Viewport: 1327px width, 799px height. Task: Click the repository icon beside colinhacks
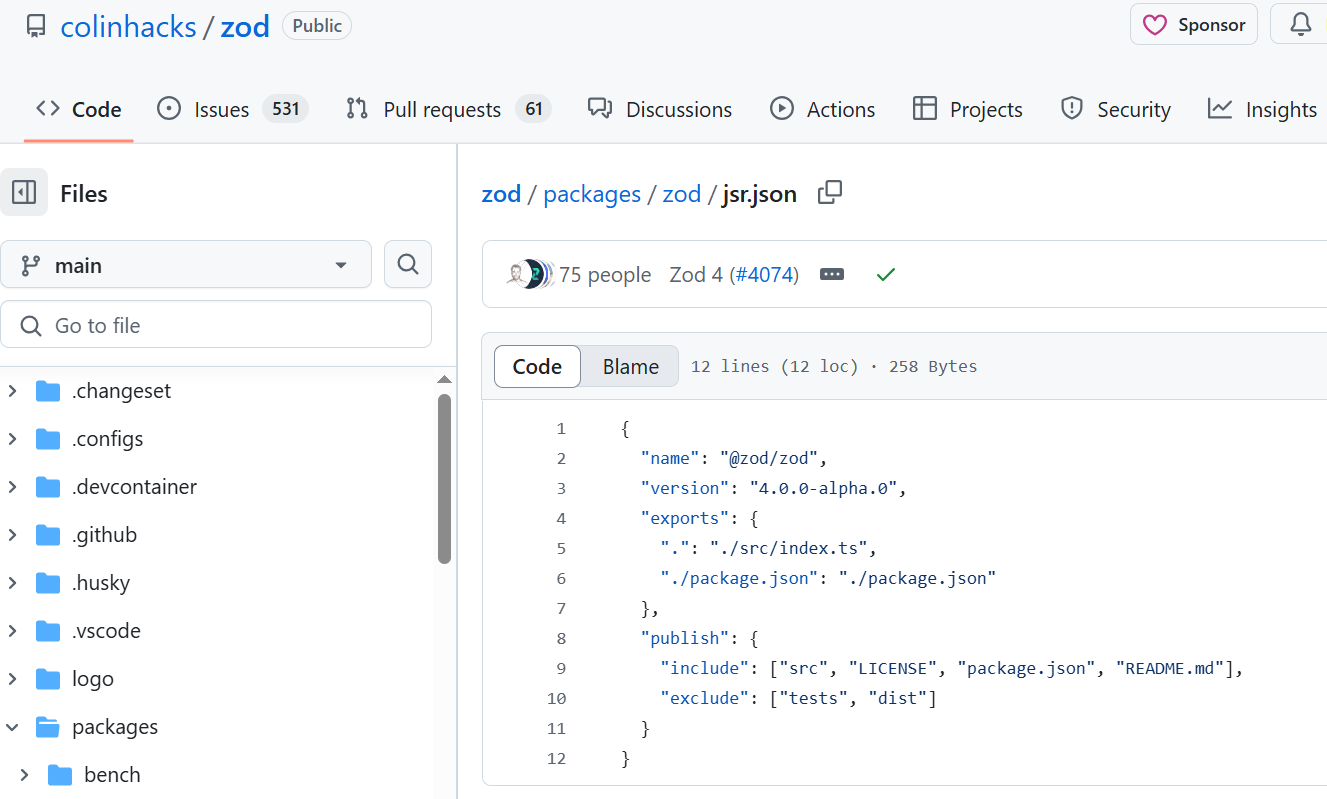[36, 27]
